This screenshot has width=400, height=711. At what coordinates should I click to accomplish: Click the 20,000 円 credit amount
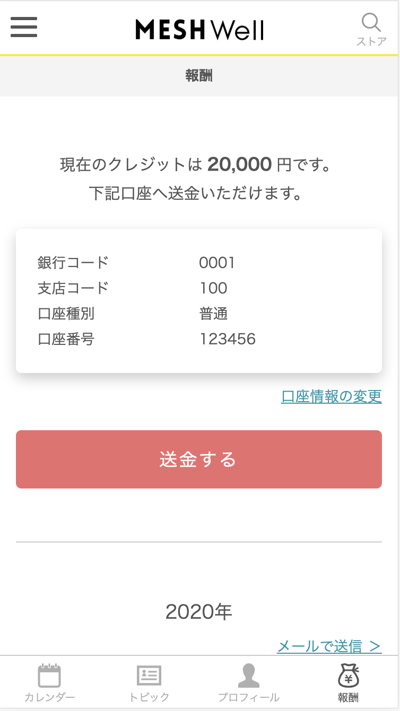(x=249, y=165)
